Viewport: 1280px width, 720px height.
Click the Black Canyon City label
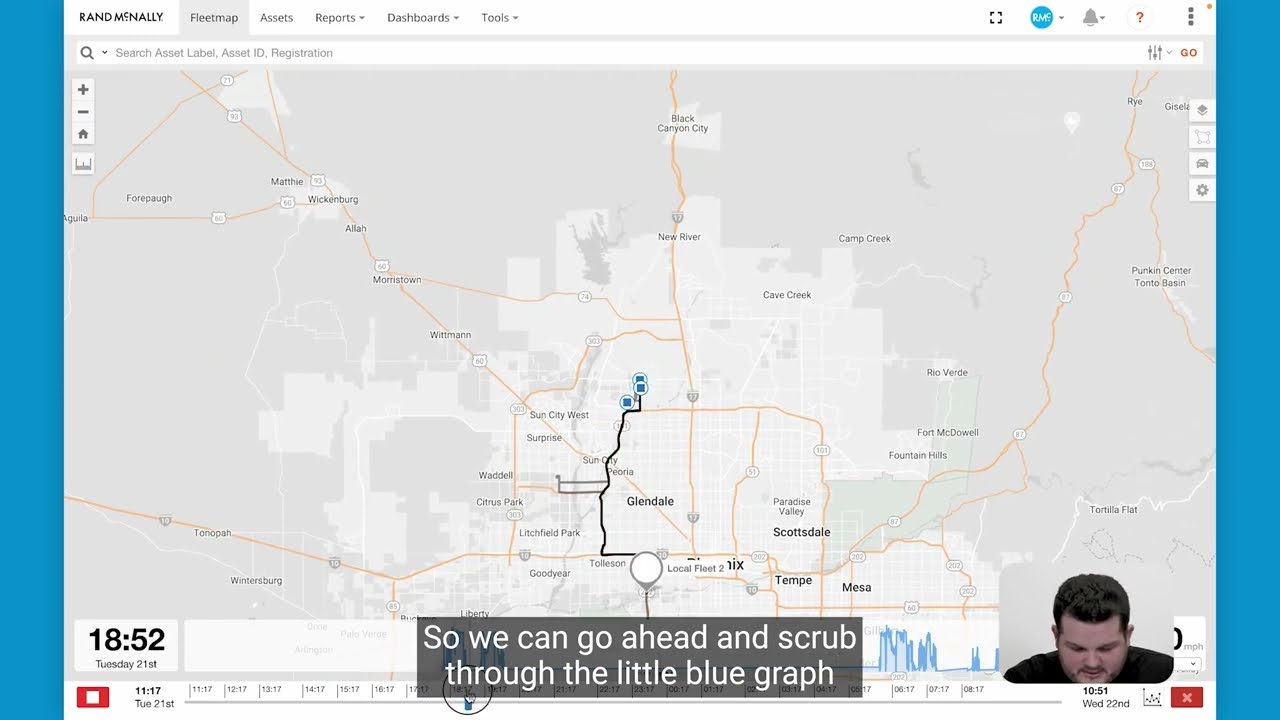pyautogui.click(x=683, y=123)
